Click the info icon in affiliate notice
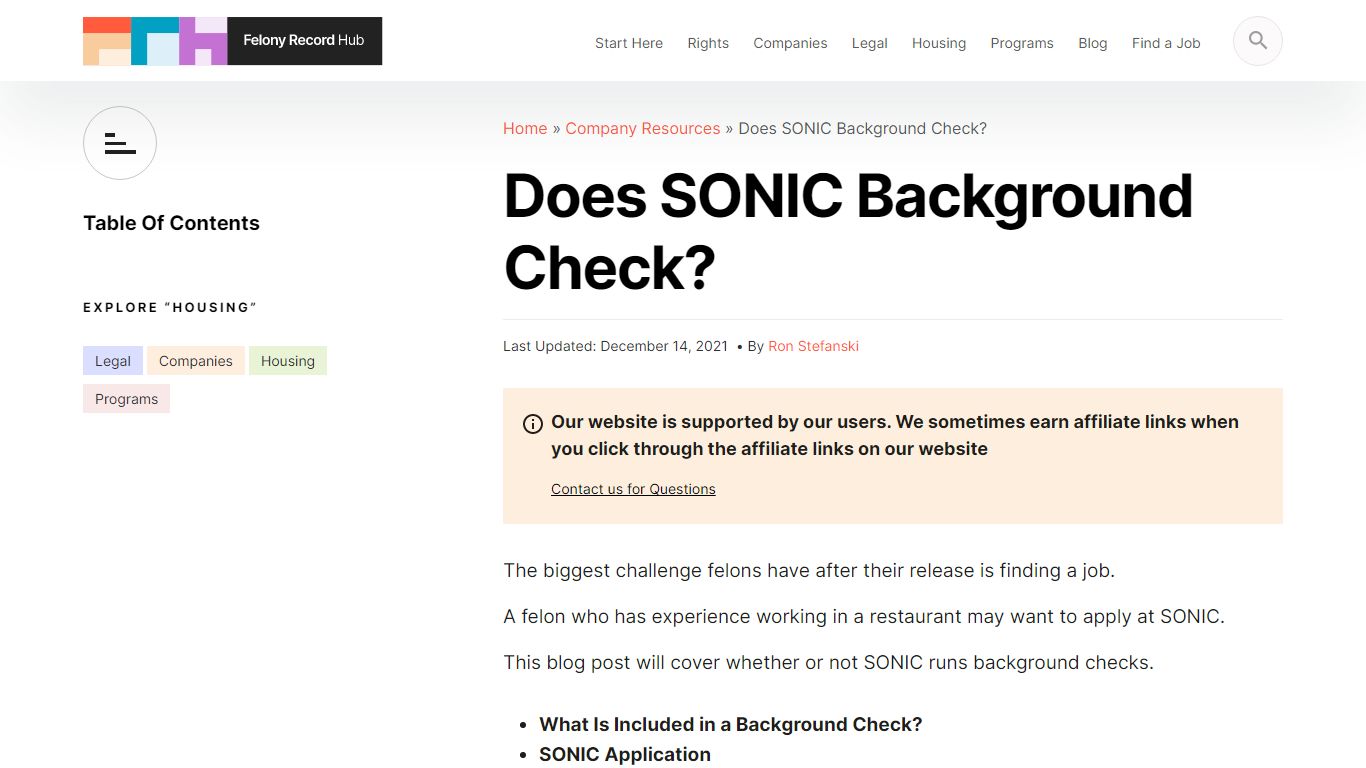 (533, 423)
